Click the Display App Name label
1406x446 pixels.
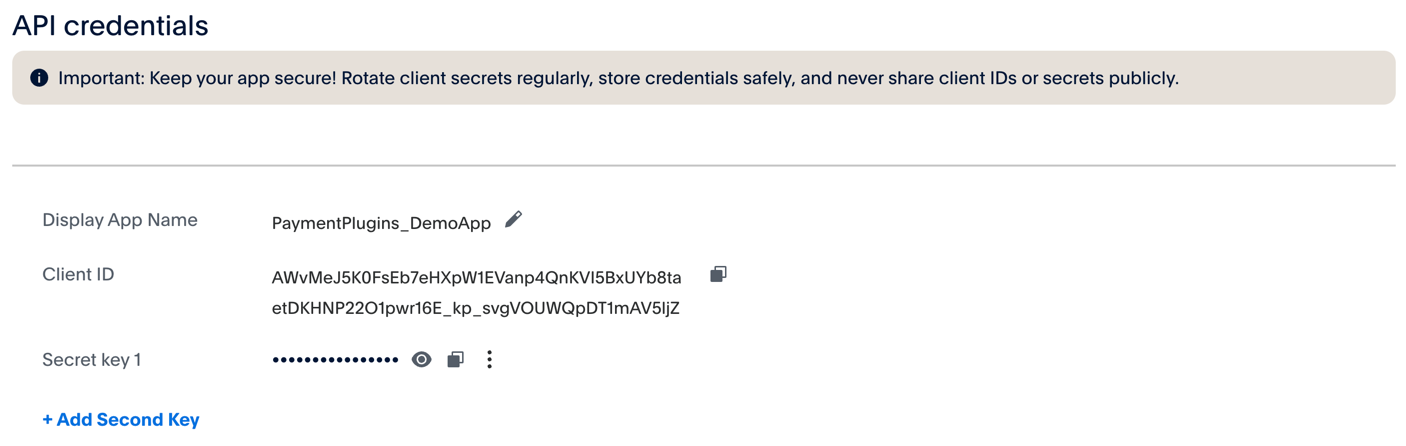click(x=120, y=220)
